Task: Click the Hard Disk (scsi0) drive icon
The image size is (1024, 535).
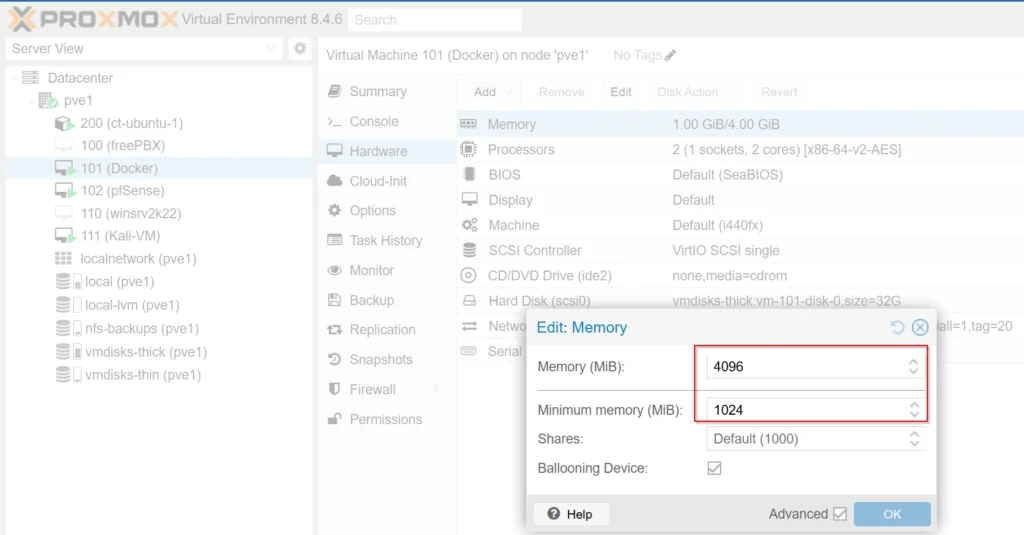Action: tap(469, 300)
